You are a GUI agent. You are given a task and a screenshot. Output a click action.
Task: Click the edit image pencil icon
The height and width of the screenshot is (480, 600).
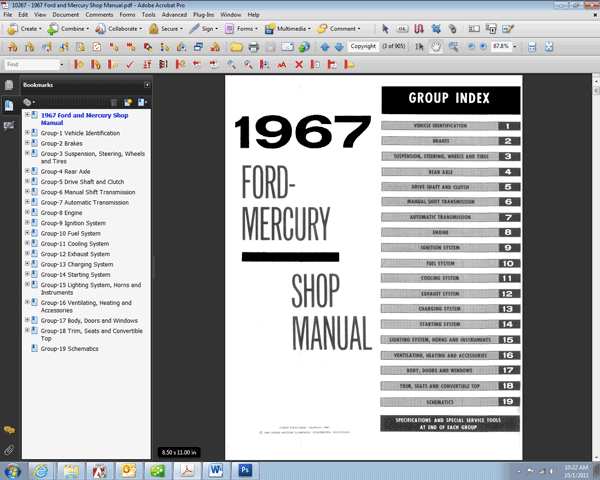coord(508,29)
